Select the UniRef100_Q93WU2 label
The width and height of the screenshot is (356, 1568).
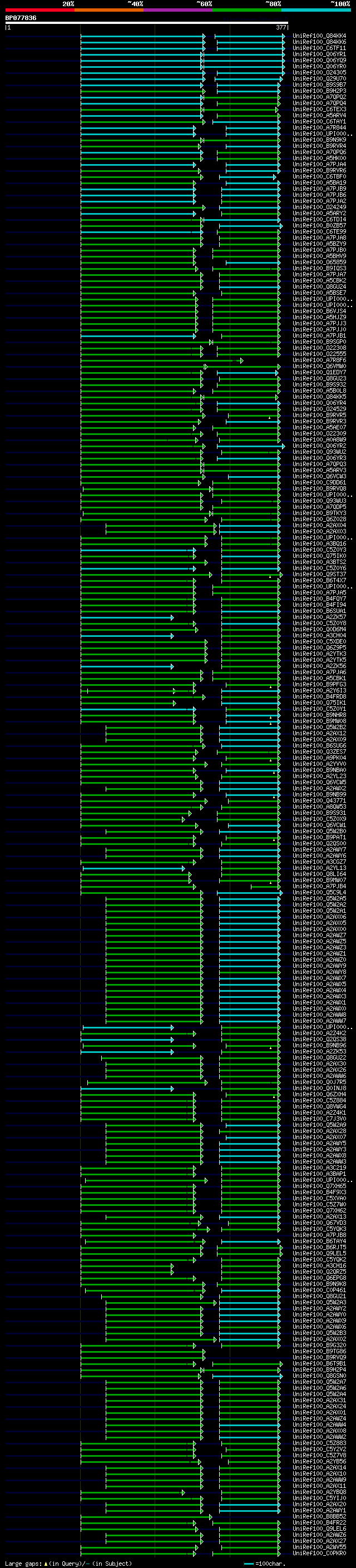click(319, 452)
